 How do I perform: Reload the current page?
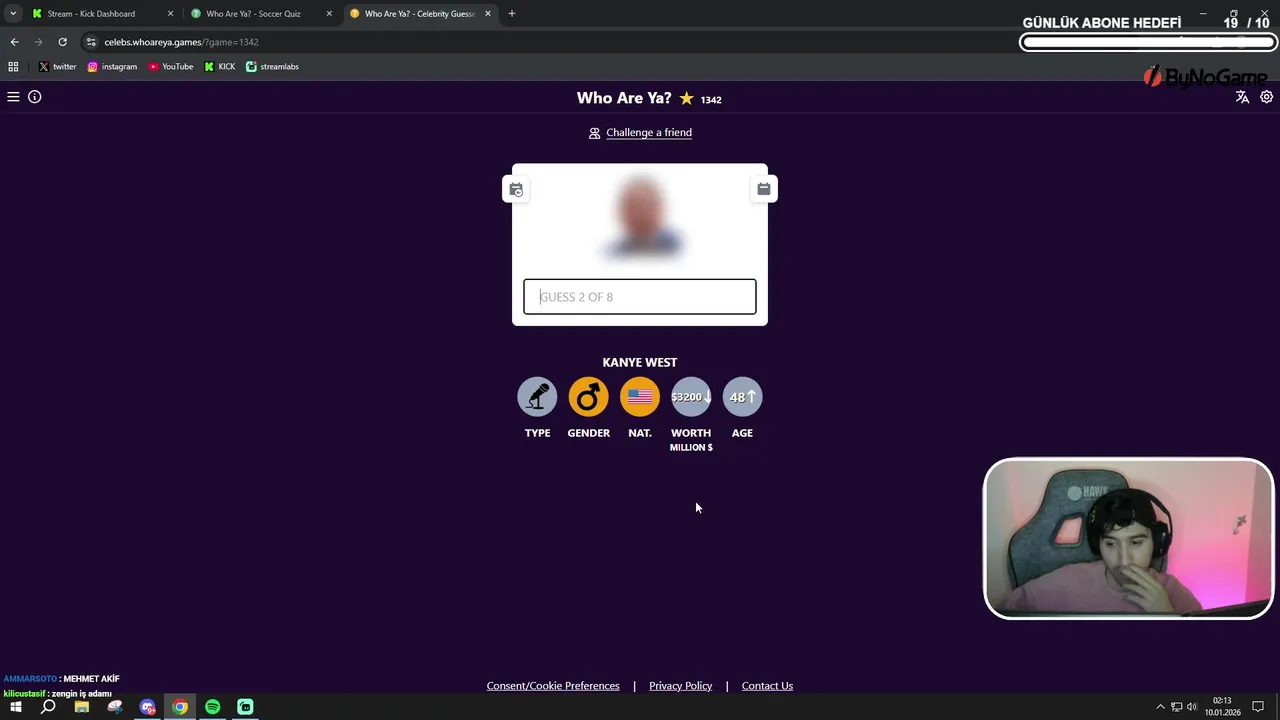62,42
